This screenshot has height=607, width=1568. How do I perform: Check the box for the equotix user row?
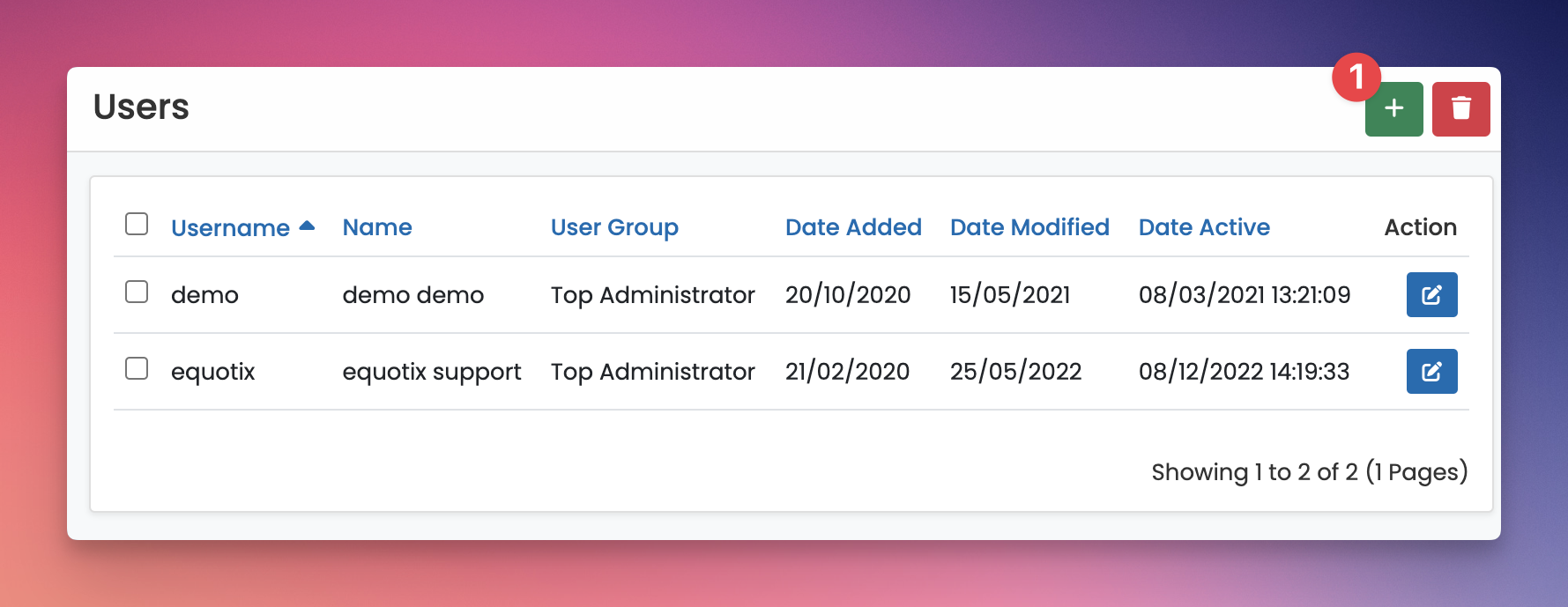(x=137, y=368)
